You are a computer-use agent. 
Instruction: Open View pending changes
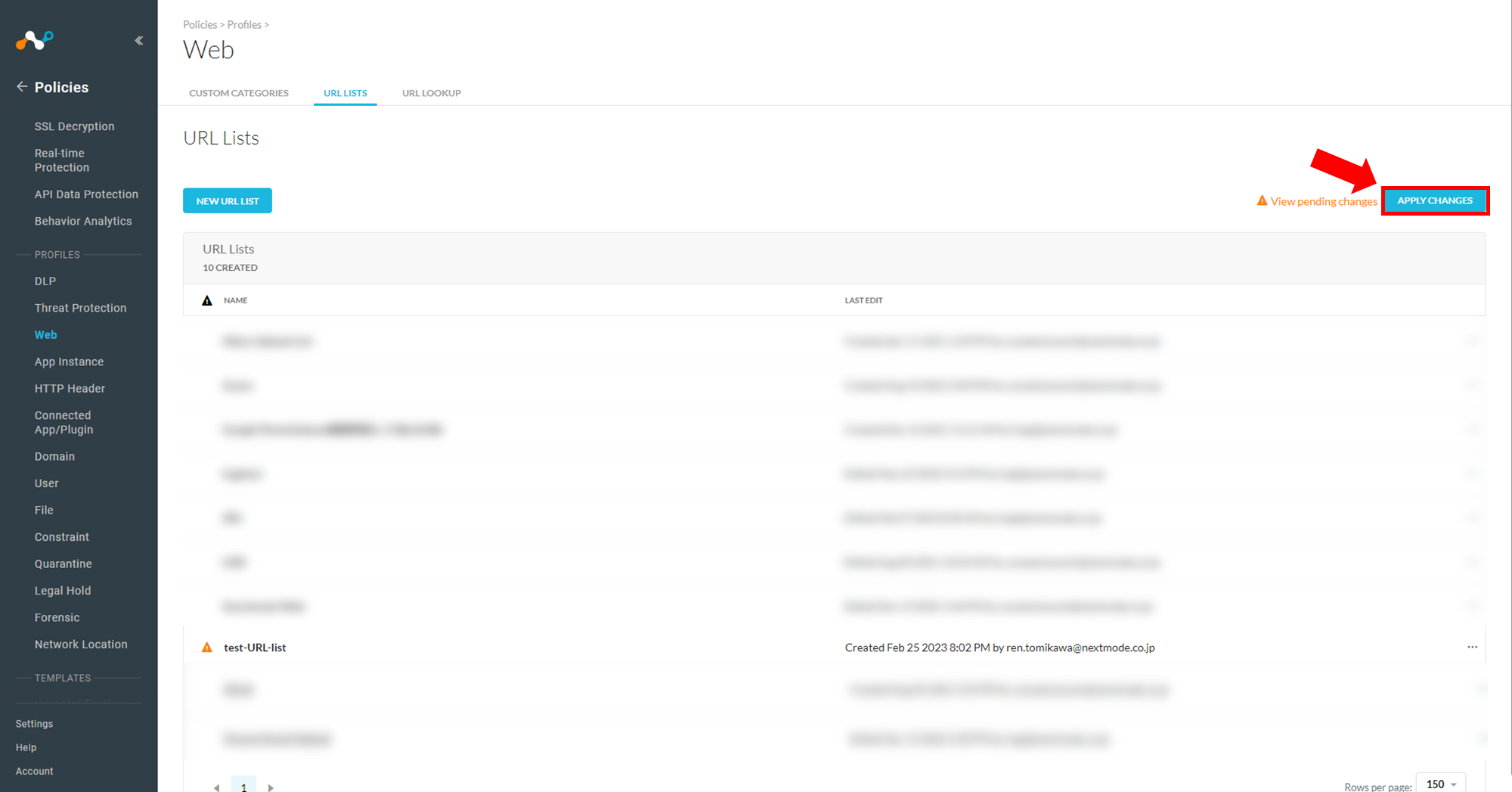[1324, 201]
